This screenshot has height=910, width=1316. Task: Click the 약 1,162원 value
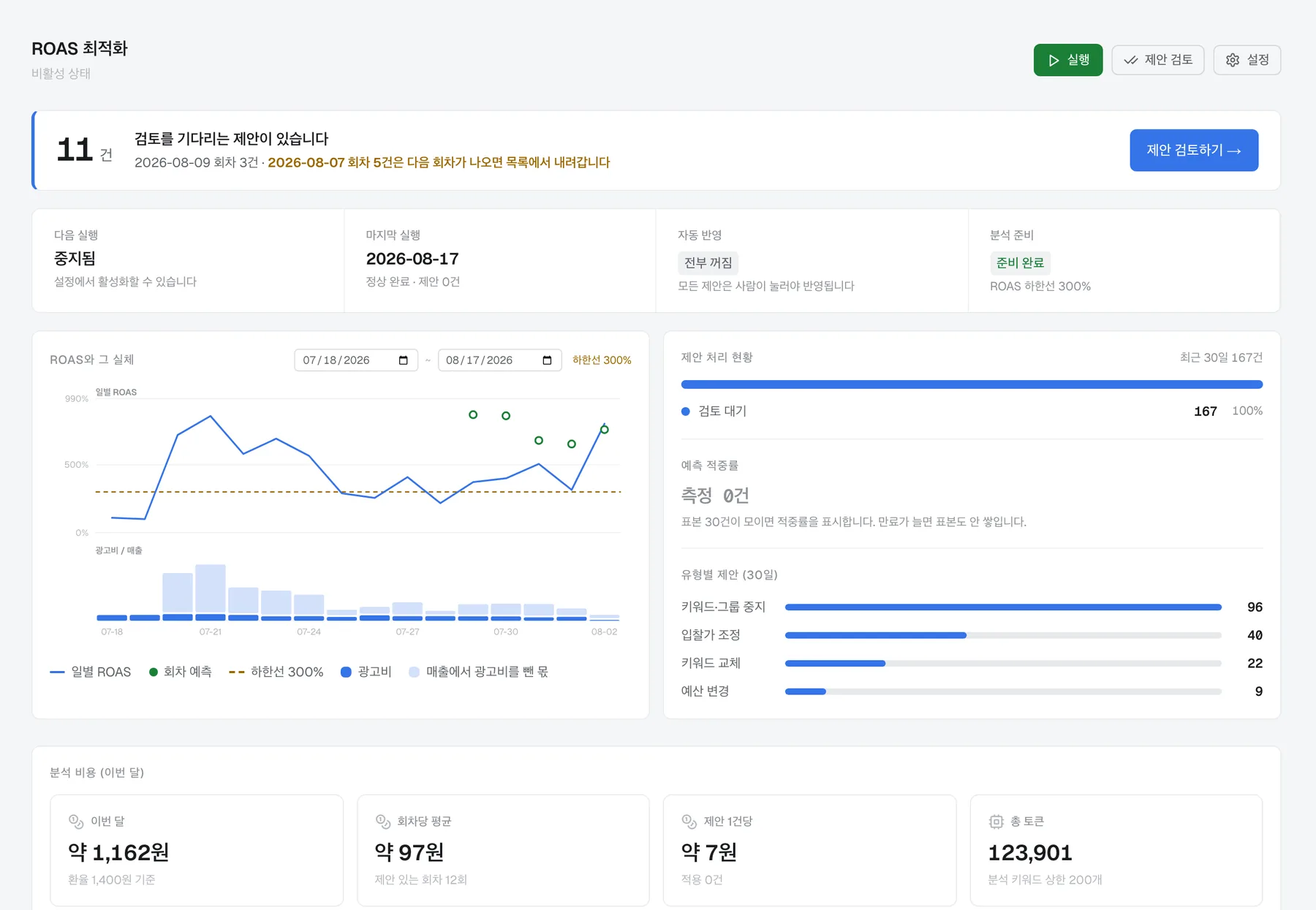(118, 852)
